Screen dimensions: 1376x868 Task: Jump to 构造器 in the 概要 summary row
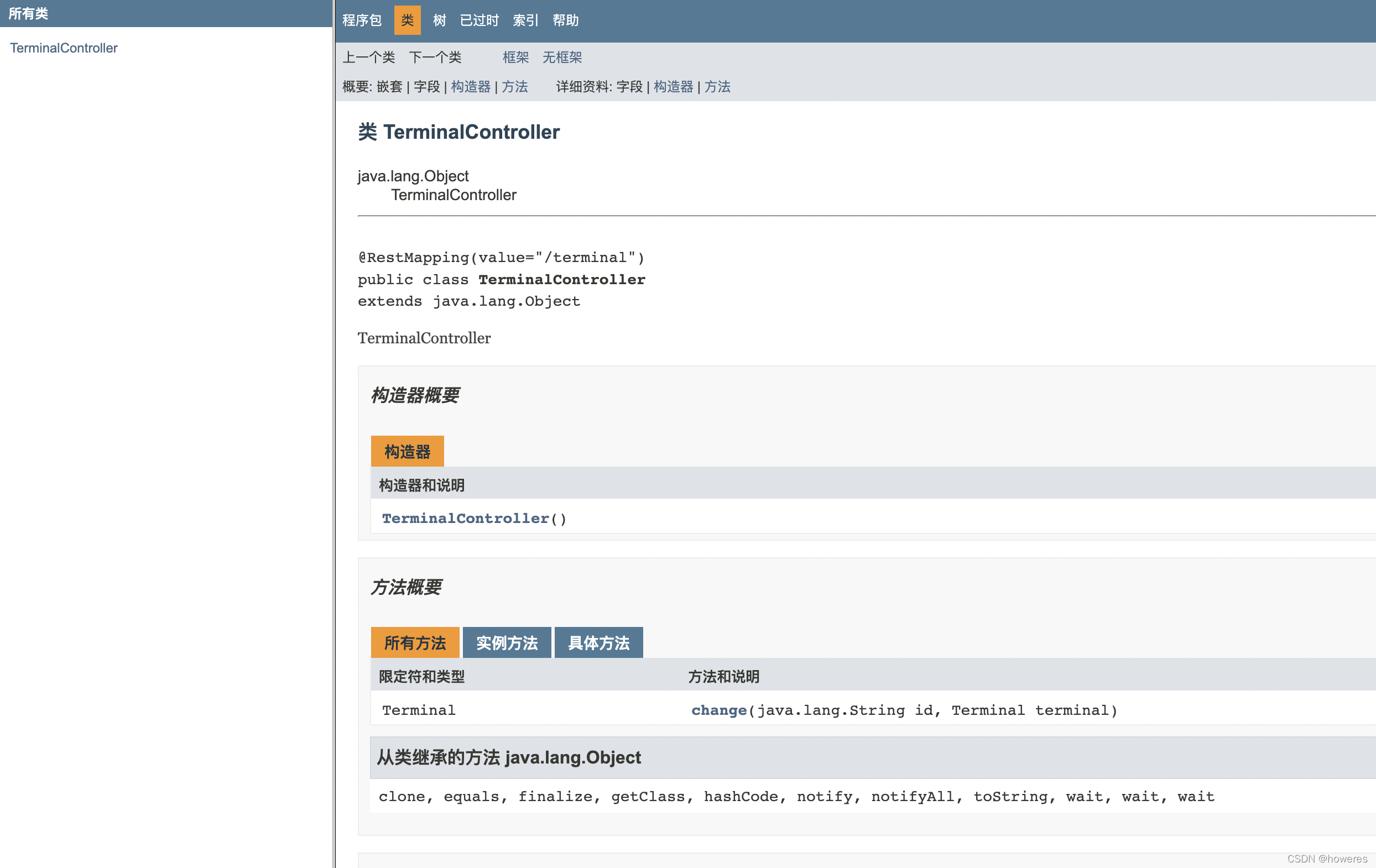point(470,87)
